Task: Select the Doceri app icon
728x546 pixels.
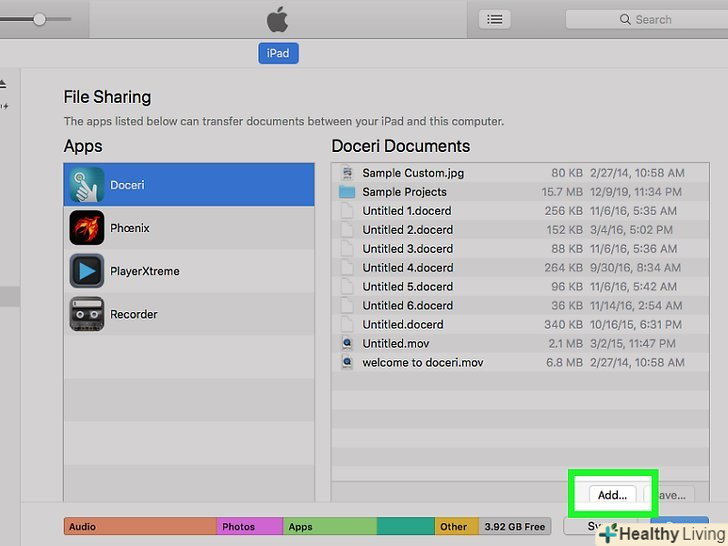Action: coord(86,185)
